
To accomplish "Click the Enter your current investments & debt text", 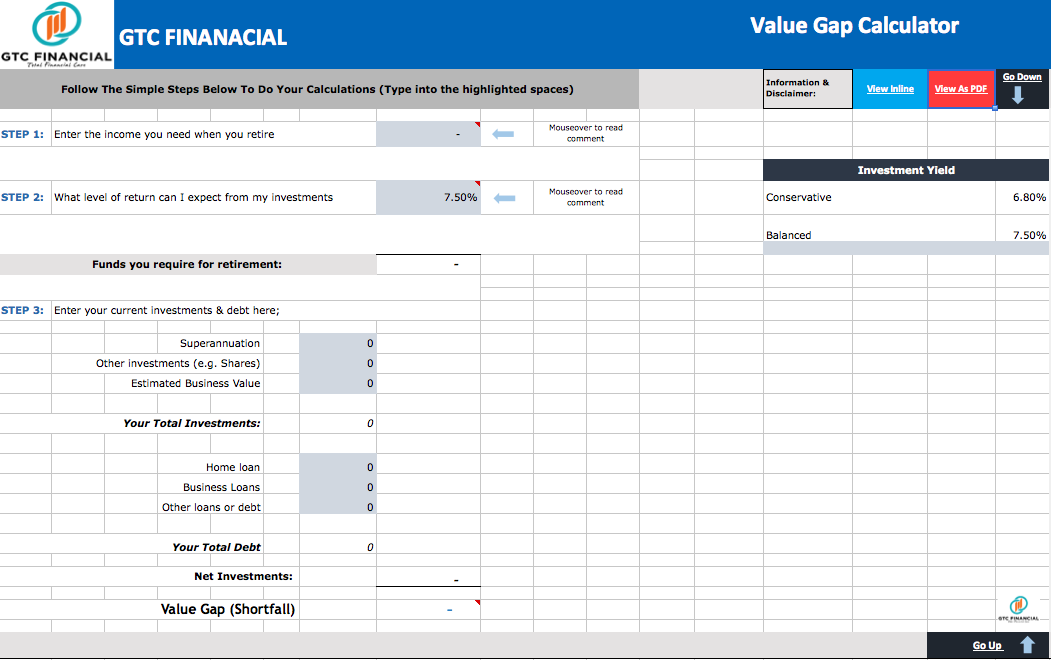I will point(166,310).
